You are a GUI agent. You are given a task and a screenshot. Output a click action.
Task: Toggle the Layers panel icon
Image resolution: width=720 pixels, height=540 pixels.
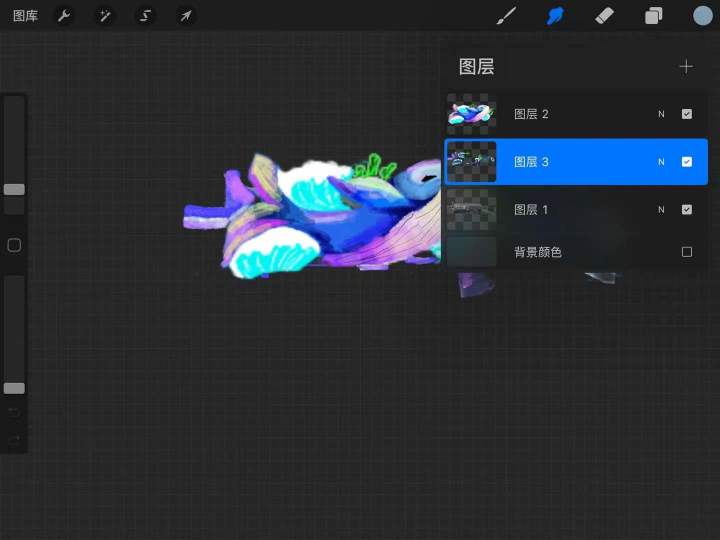(x=653, y=16)
